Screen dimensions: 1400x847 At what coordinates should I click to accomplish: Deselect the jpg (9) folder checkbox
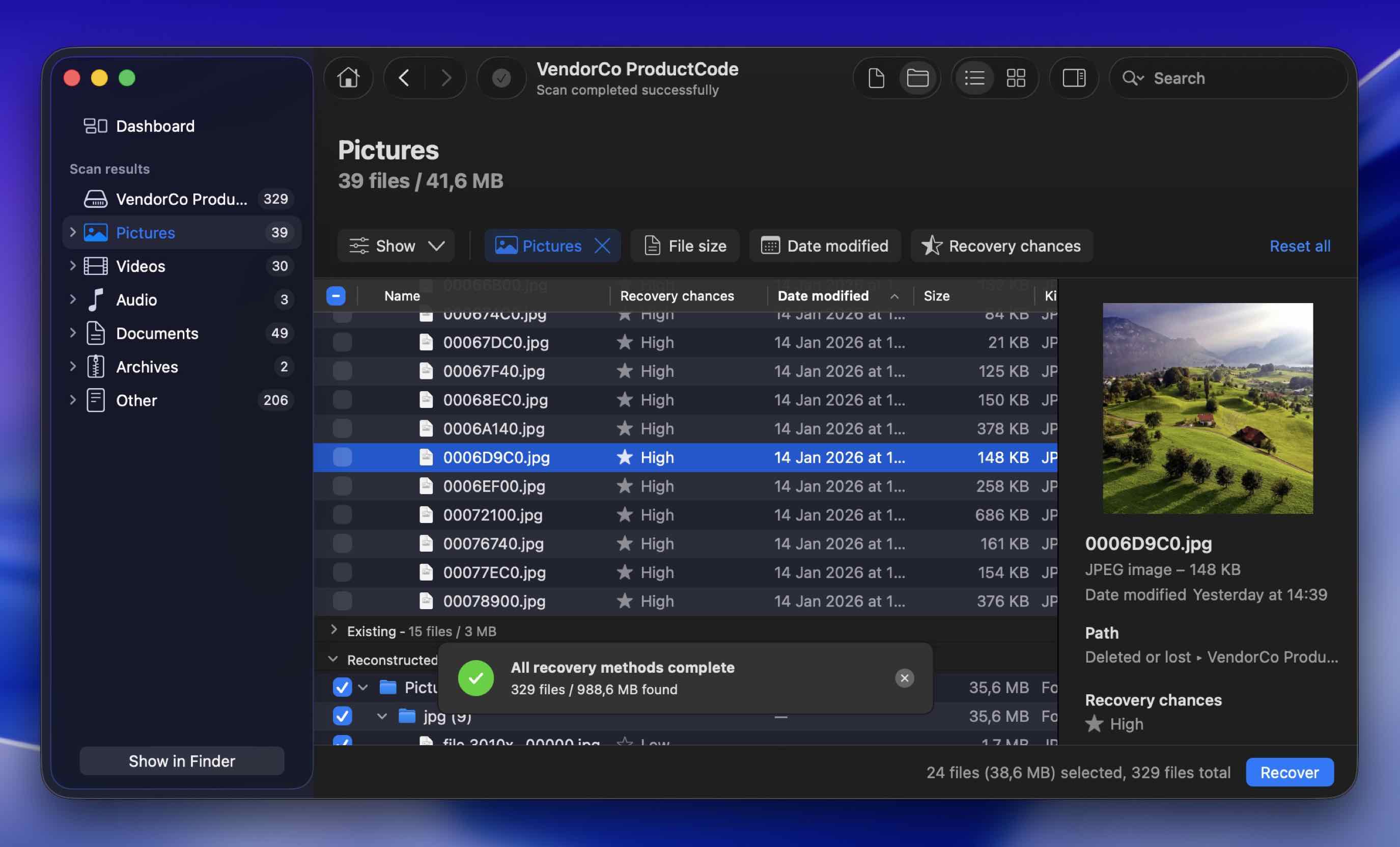click(x=342, y=716)
